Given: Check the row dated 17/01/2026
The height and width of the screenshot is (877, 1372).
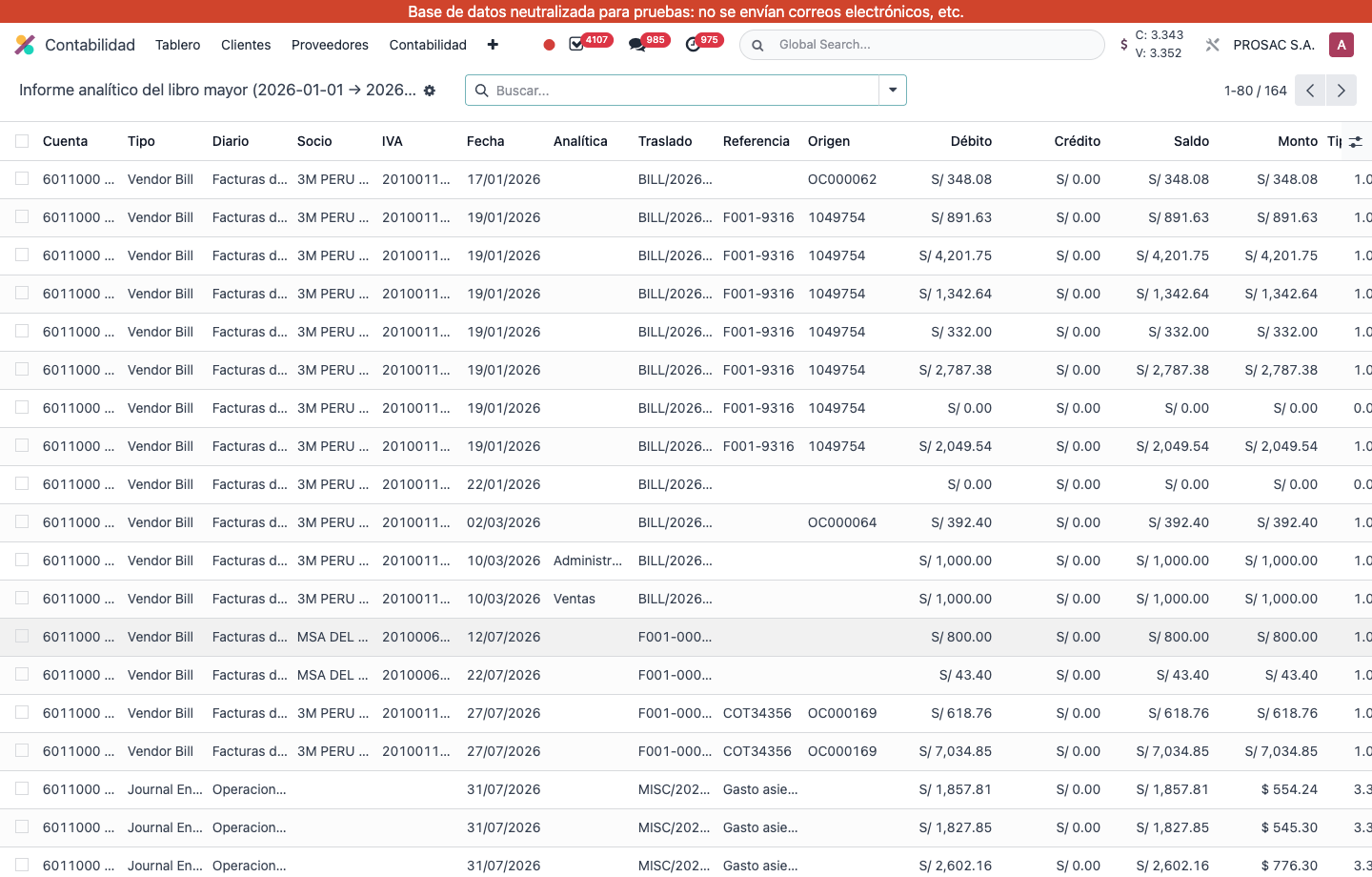Looking at the screenshot, I should click(22, 179).
